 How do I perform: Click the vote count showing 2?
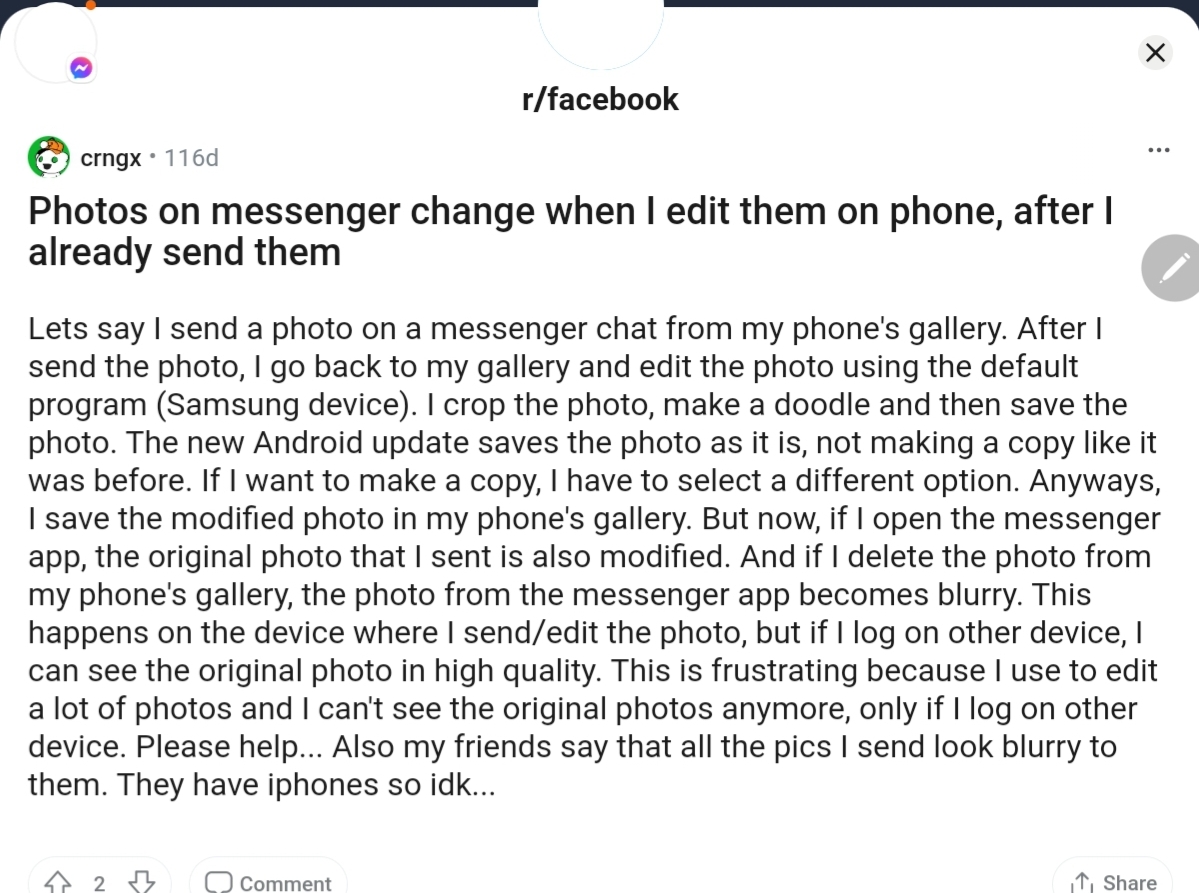tap(99, 882)
